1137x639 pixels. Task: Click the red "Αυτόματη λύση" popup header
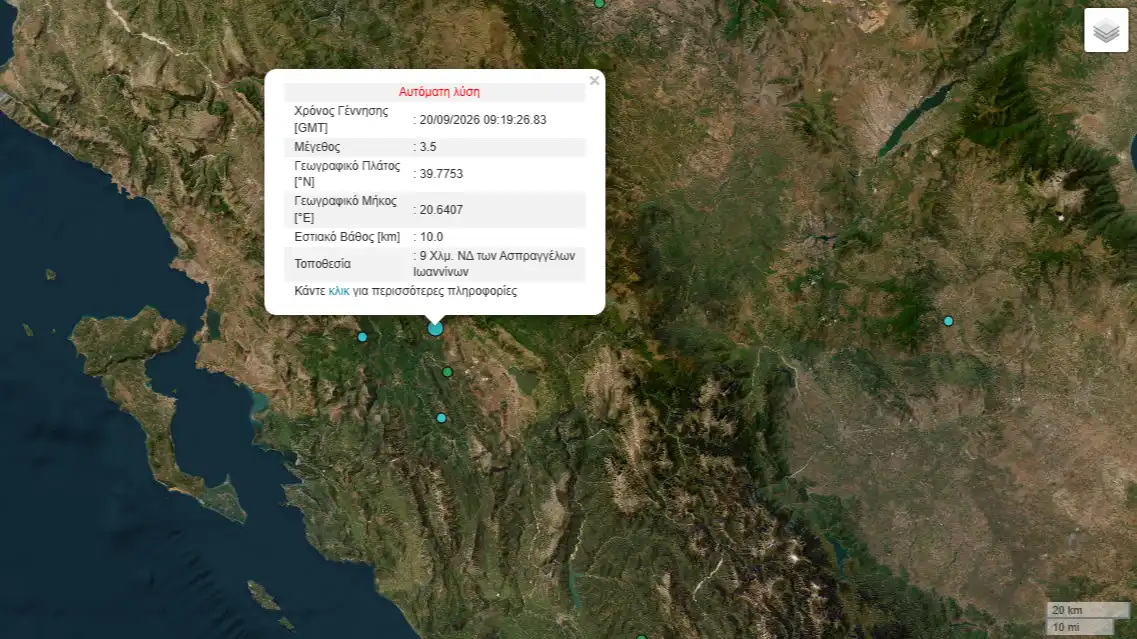(x=439, y=92)
